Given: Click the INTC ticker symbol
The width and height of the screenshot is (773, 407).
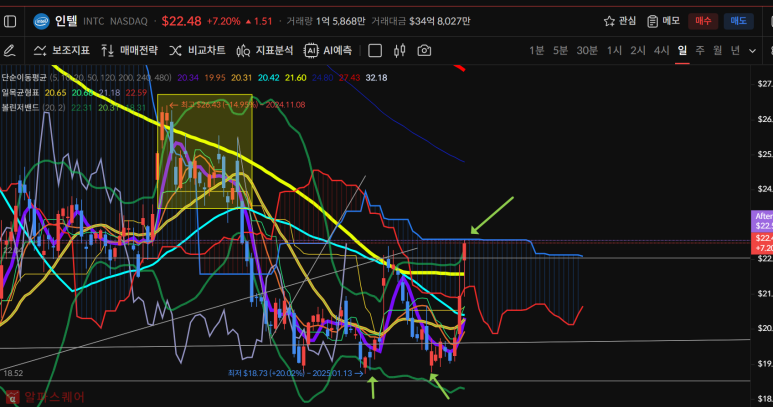Looking at the screenshot, I should click(x=94, y=21).
